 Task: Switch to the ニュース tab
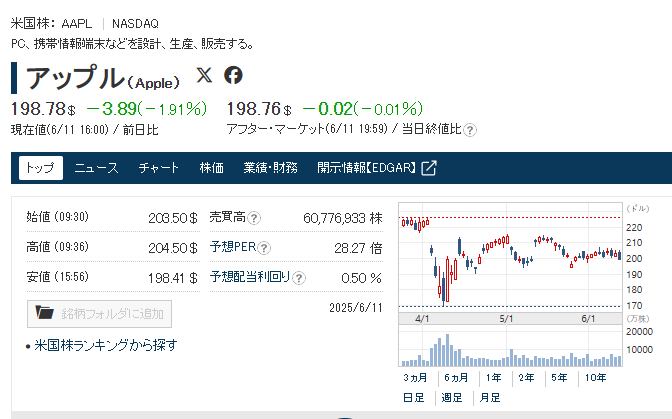[96, 168]
